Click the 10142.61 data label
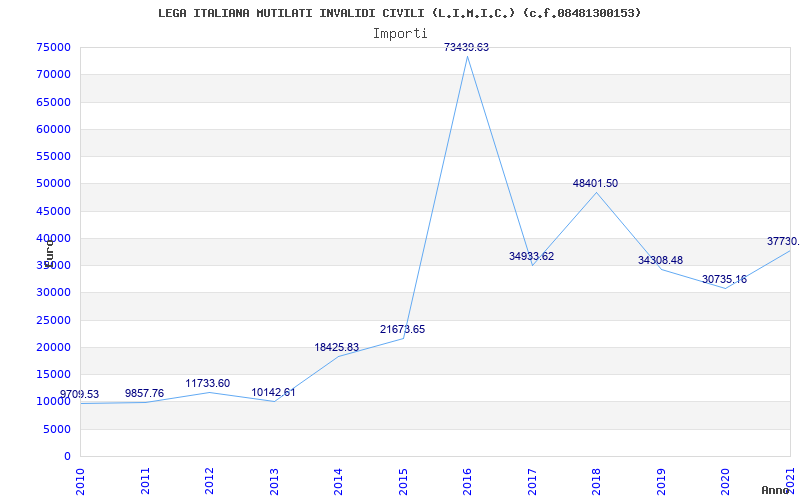800x500 pixels. click(273, 393)
